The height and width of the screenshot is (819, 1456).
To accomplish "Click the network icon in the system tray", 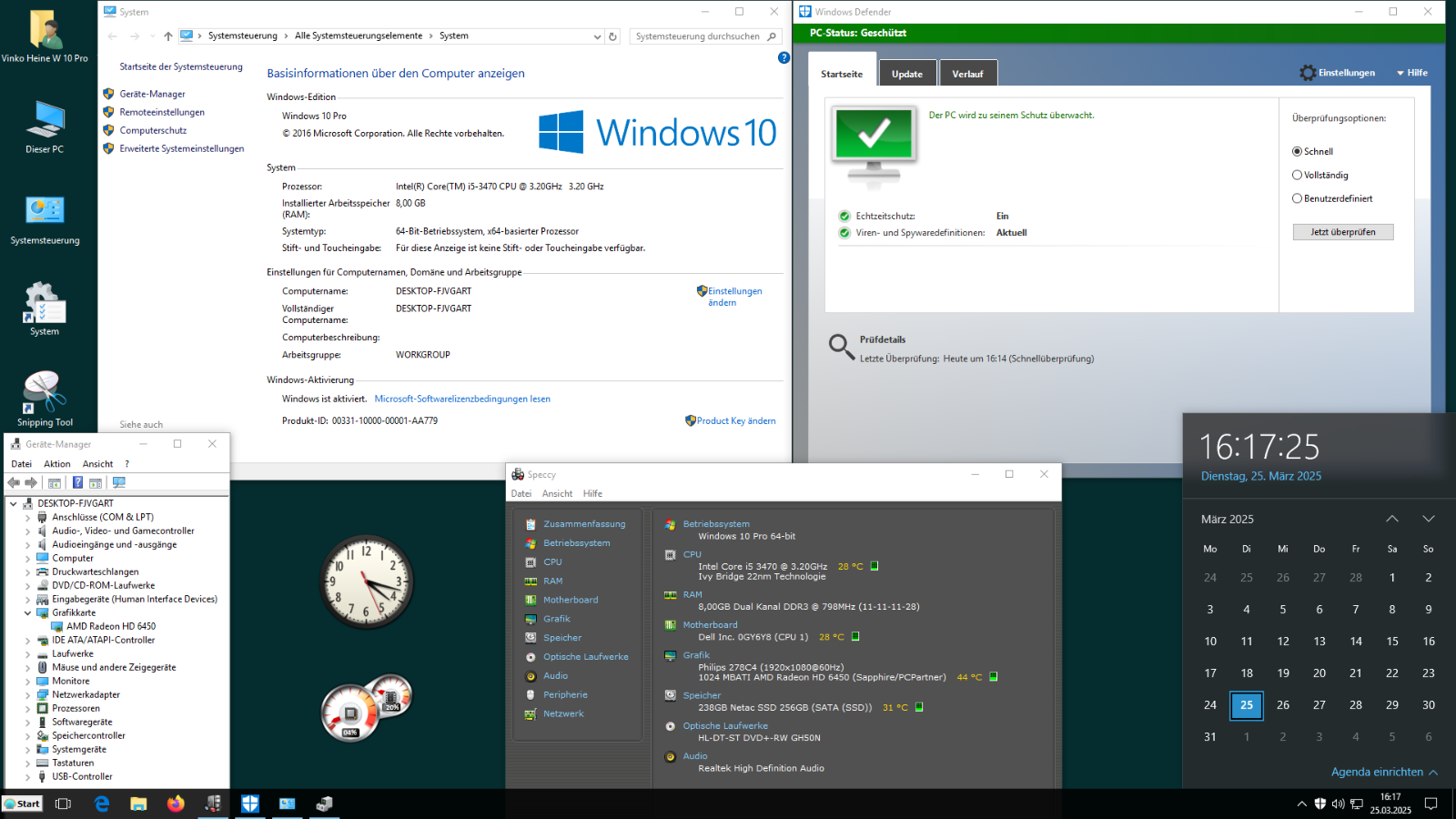I will [1356, 804].
